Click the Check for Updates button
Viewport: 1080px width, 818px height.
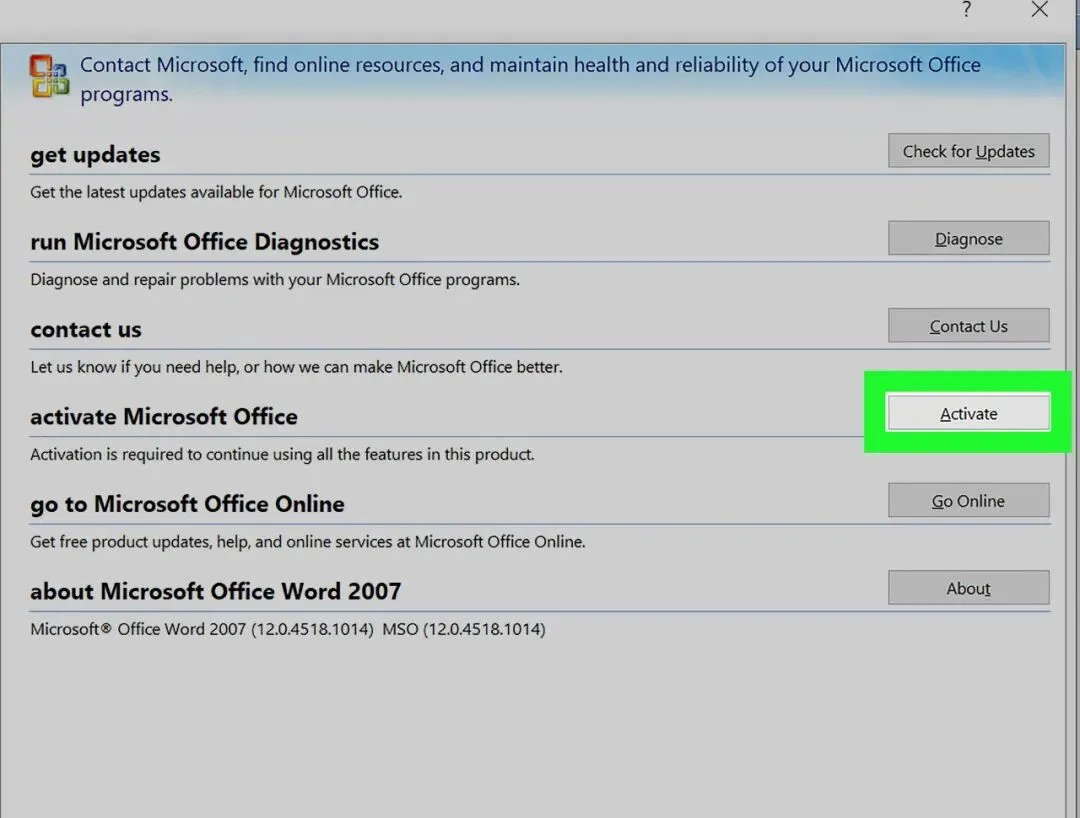968,151
